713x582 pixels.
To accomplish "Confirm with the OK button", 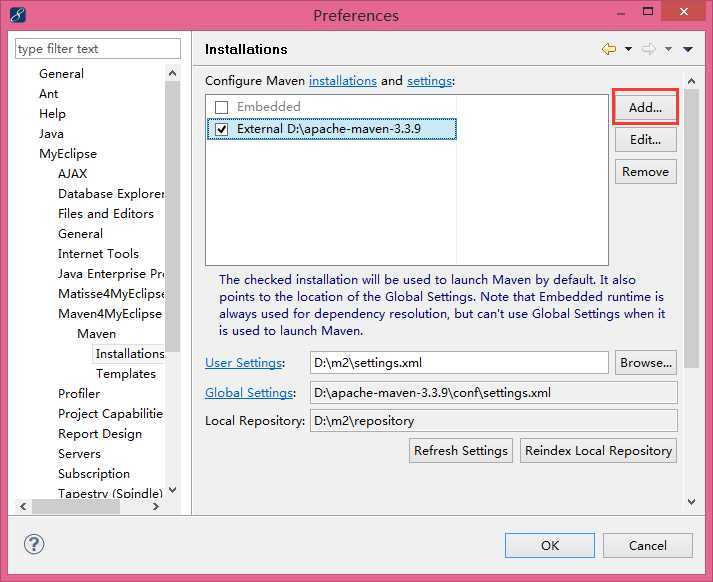I will coord(550,545).
